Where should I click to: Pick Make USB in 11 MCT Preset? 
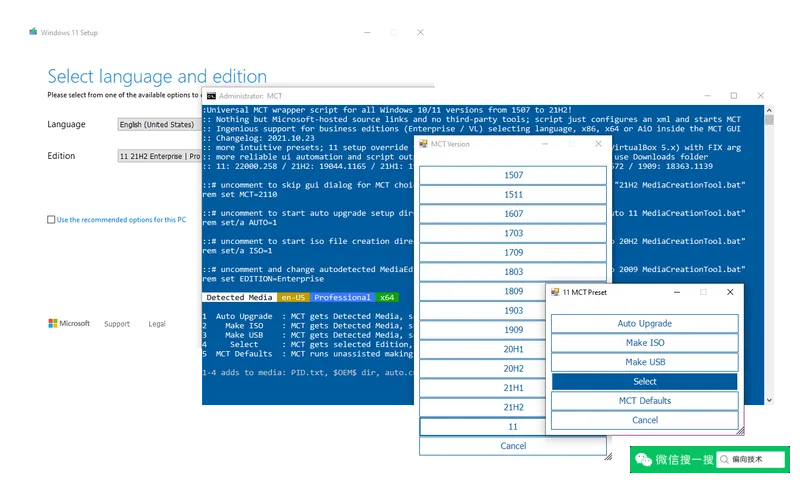(644, 362)
